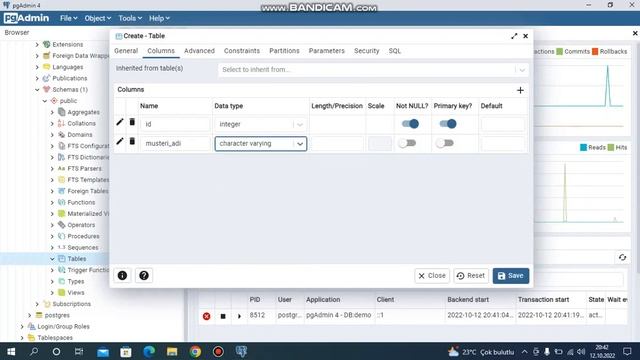Open the Constraints tab
640x360 pixels.
pyautogui.click(x=242, y=51)
